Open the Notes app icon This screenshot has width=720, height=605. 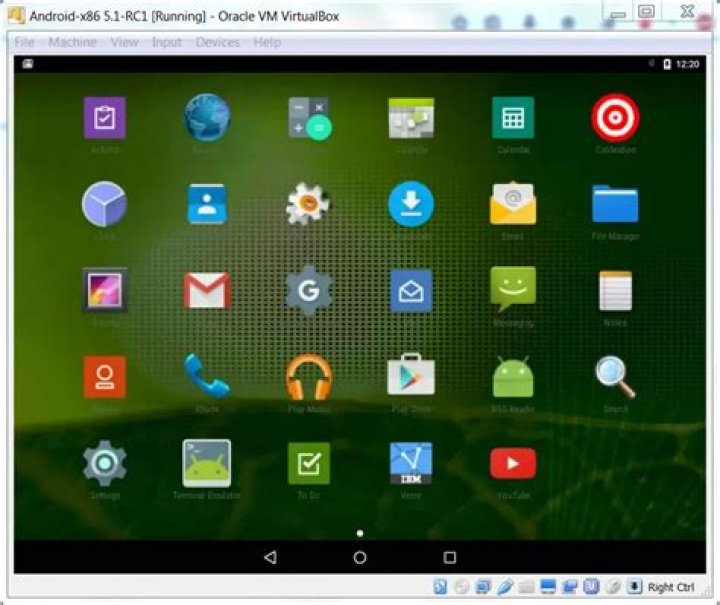point(615,291)
